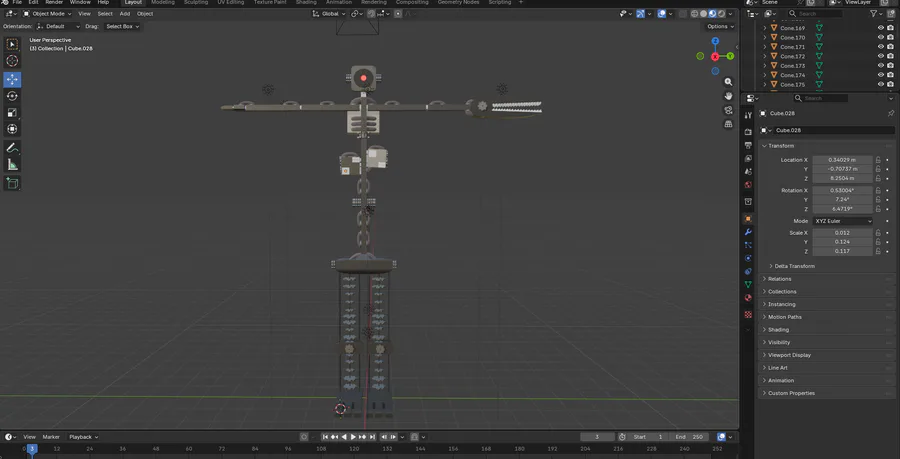Screen dimensions: 900x459
Task: Open the Drag Select Box dropdown
Action: point(122,26)
